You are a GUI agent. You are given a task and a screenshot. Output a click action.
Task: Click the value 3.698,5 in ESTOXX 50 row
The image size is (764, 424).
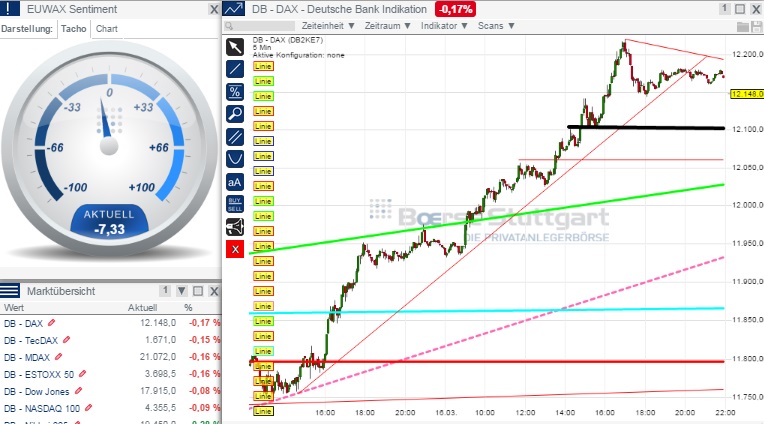click(x=160, y=374)
